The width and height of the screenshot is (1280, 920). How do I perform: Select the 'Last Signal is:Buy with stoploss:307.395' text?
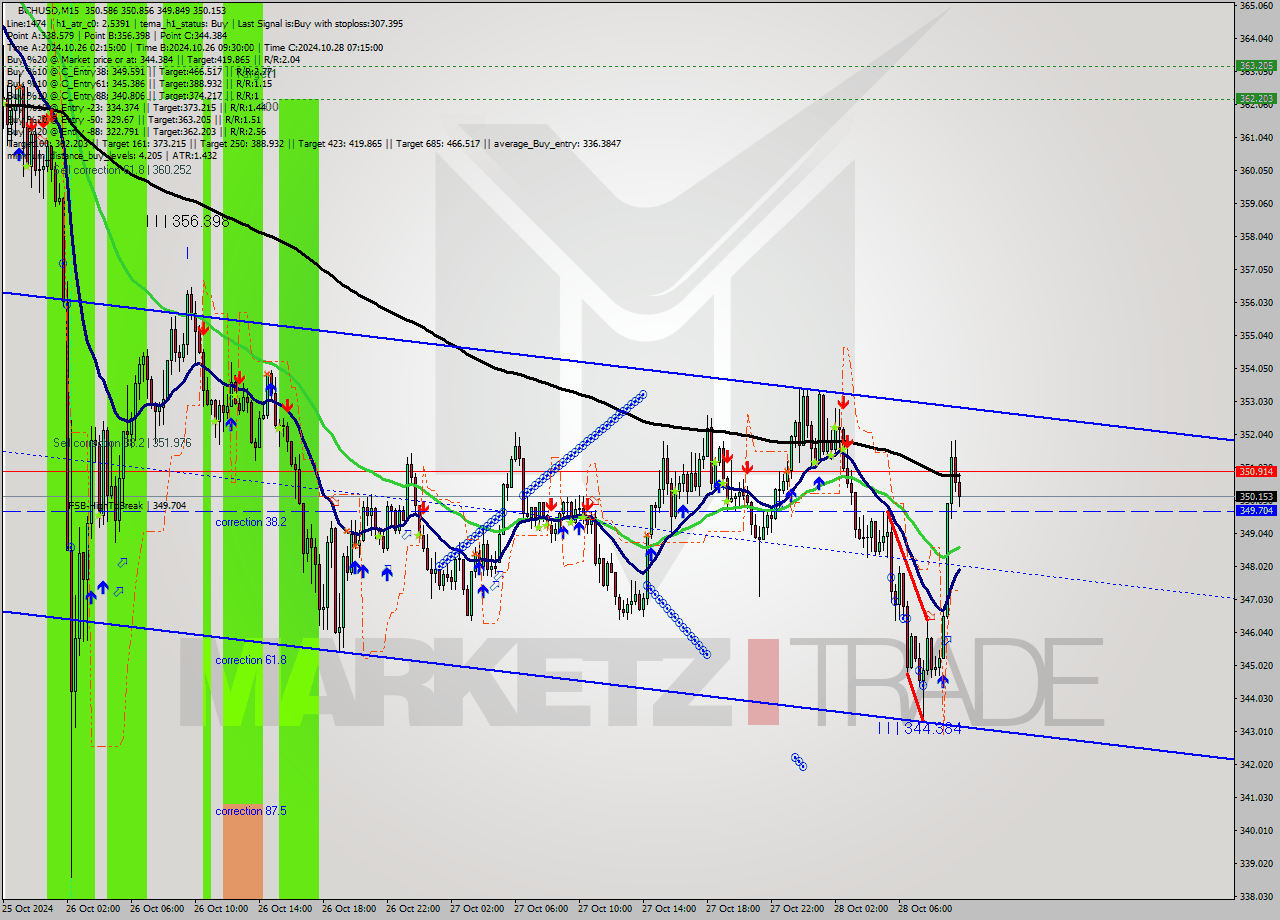coord(320,23)
